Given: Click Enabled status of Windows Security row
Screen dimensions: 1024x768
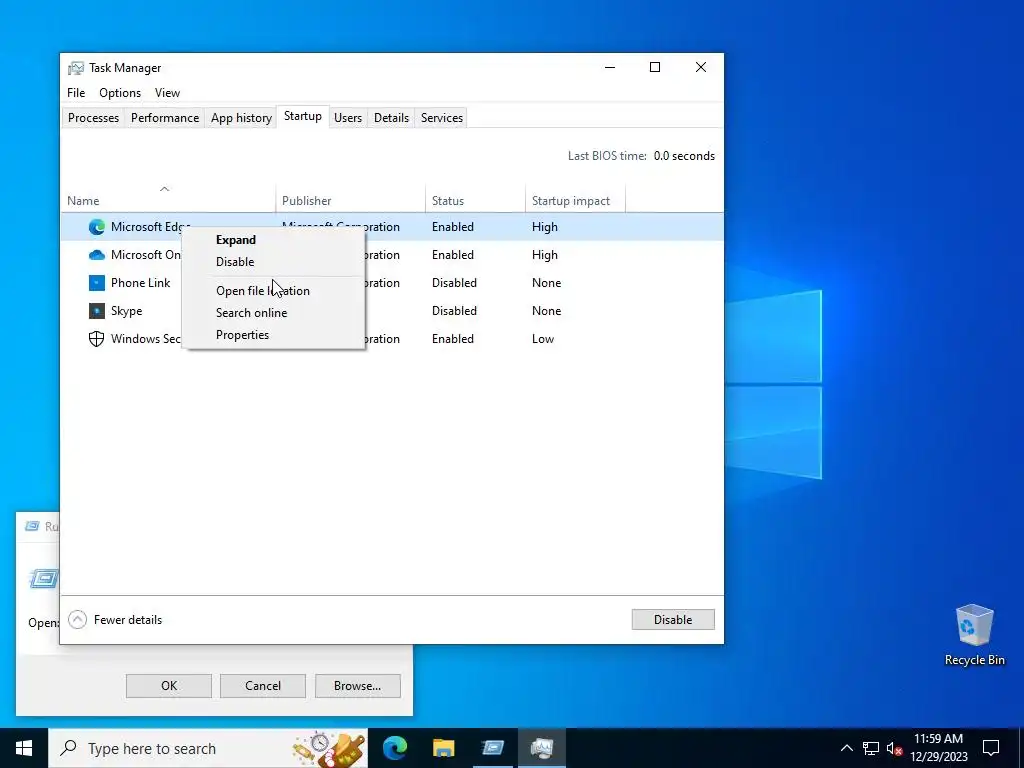Looking at the screenshot, I should point(453,339).
